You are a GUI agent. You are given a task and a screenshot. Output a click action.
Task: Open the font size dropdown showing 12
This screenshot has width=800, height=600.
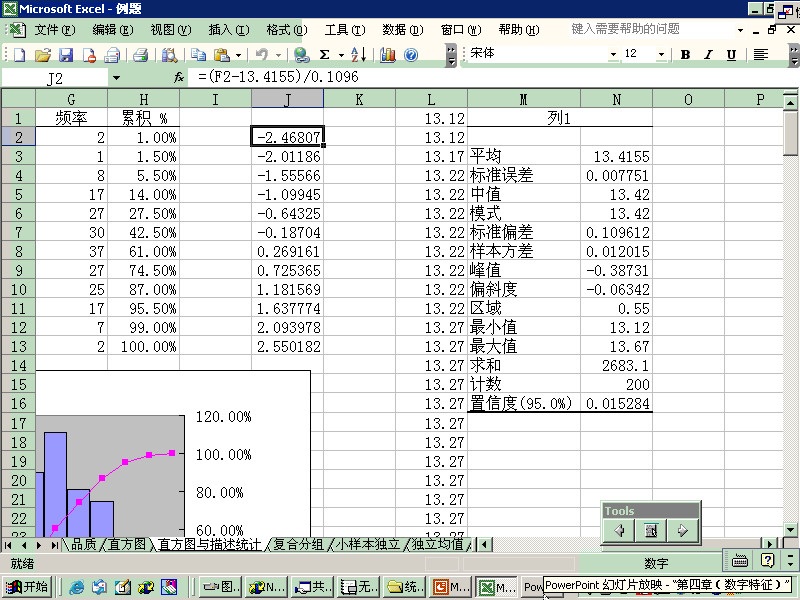[x=661, y=54]
